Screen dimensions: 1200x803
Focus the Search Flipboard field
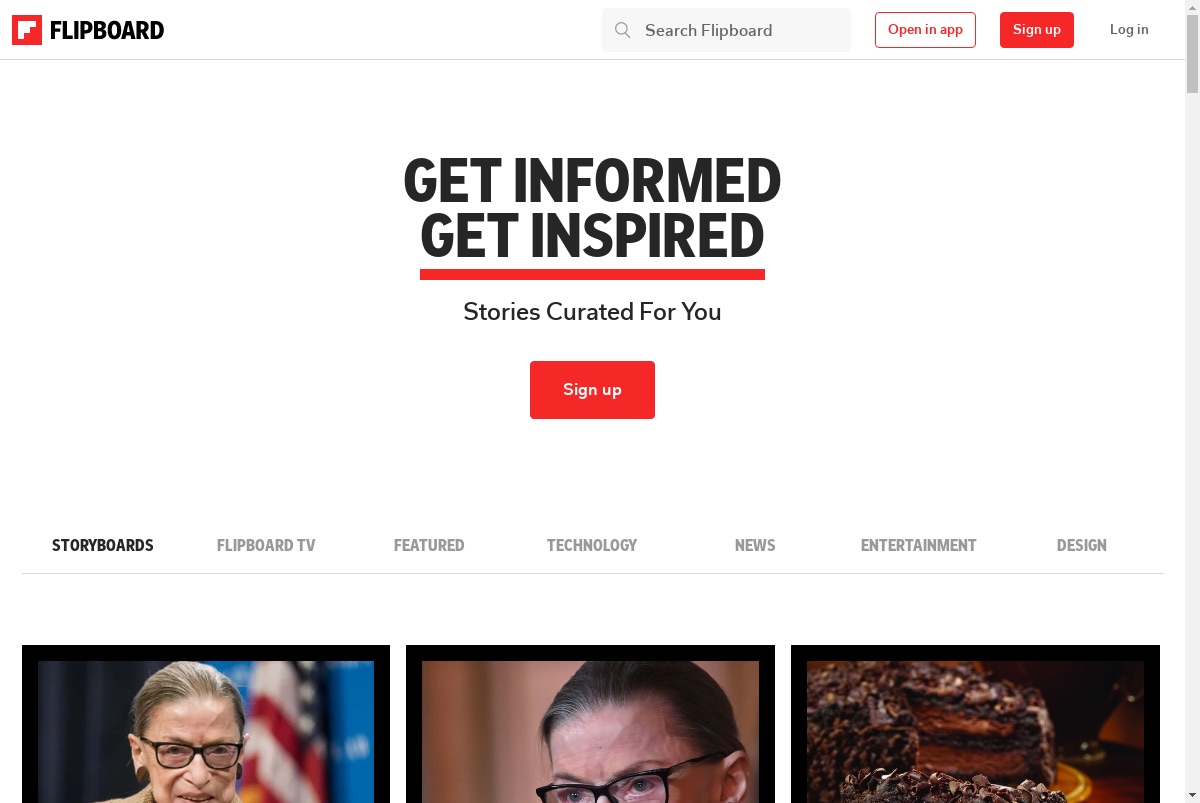(x=726, y=30)
